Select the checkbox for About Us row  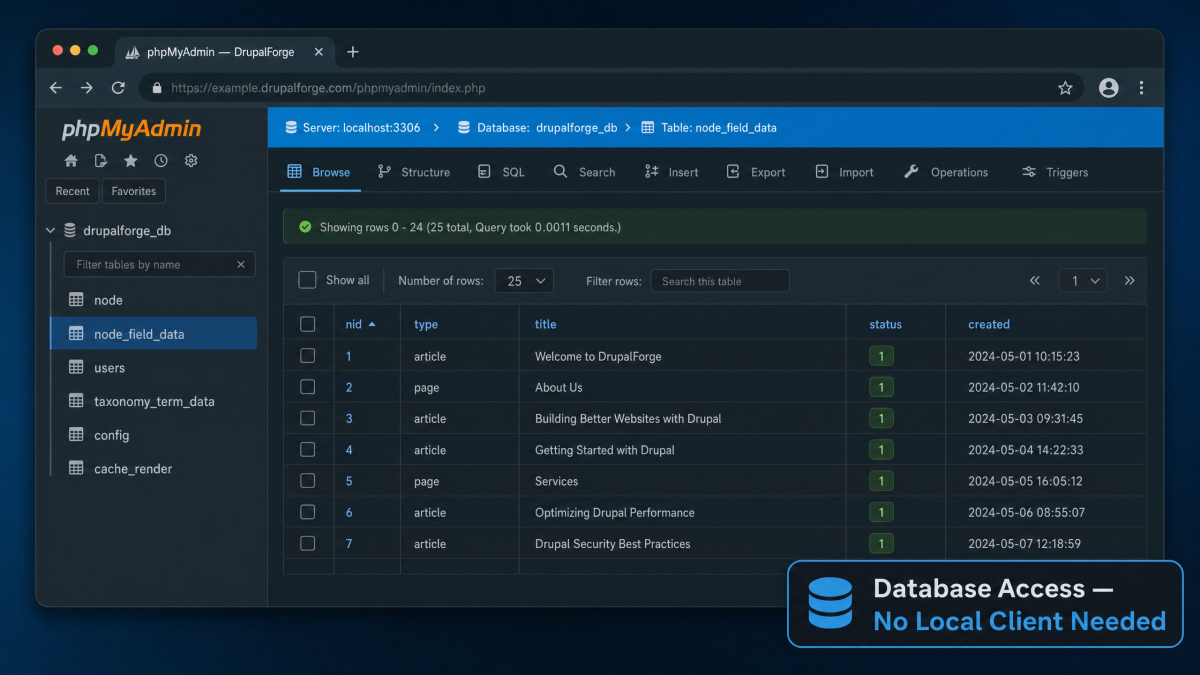pyautogui.click(x=308, y=387)
